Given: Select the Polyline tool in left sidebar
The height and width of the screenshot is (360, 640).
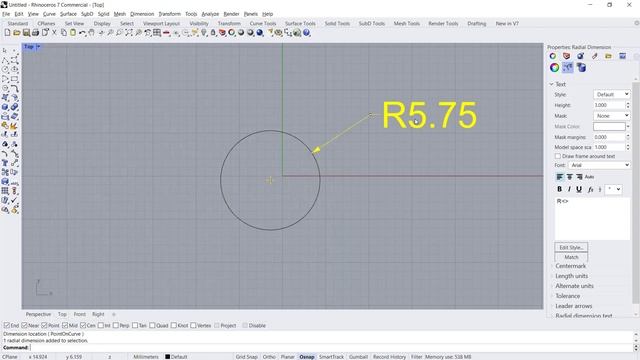Looking at the screenshot, I should (x=5, y=60).
